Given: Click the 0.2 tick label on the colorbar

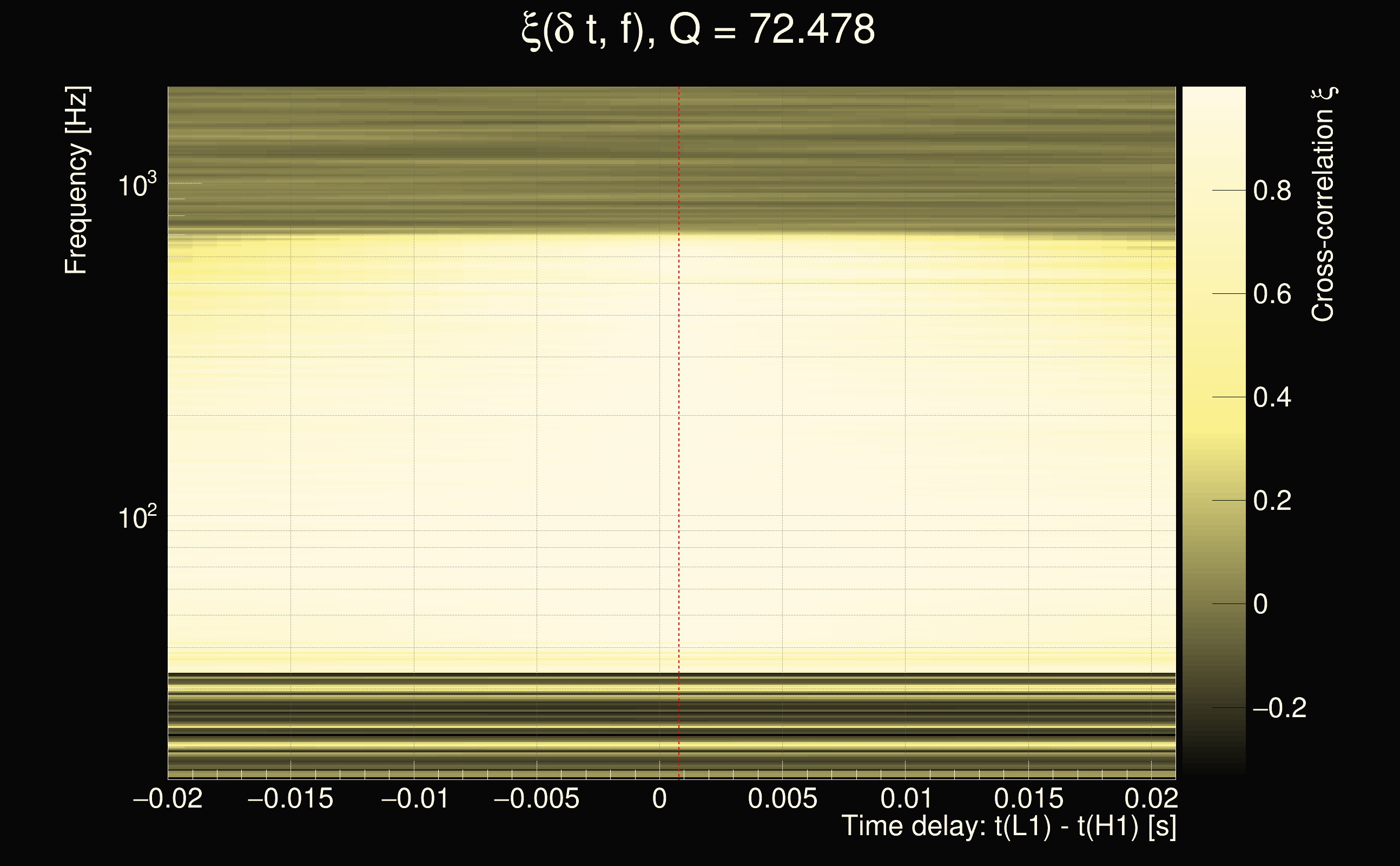Looking at the screenshot, I should tap(1272, 501).
